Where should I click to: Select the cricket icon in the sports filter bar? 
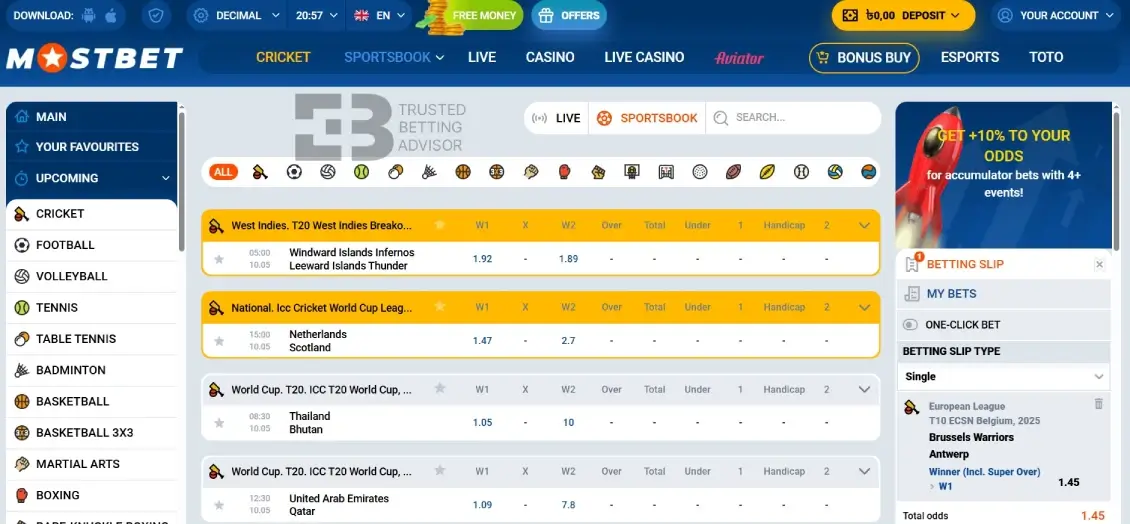tap(260, 172)
